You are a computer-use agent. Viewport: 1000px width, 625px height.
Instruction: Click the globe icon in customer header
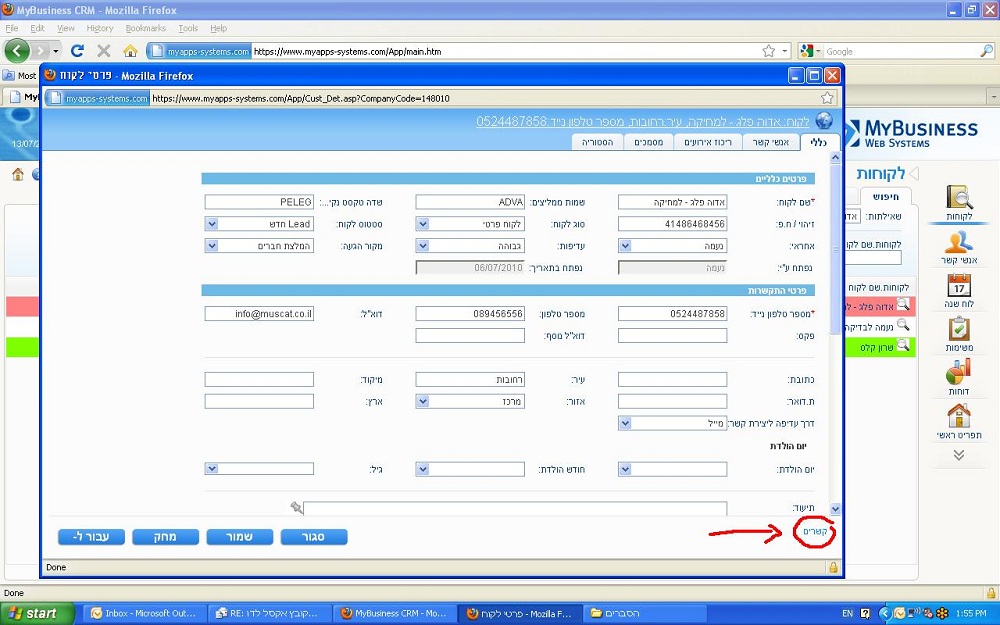tap(824, 121)
